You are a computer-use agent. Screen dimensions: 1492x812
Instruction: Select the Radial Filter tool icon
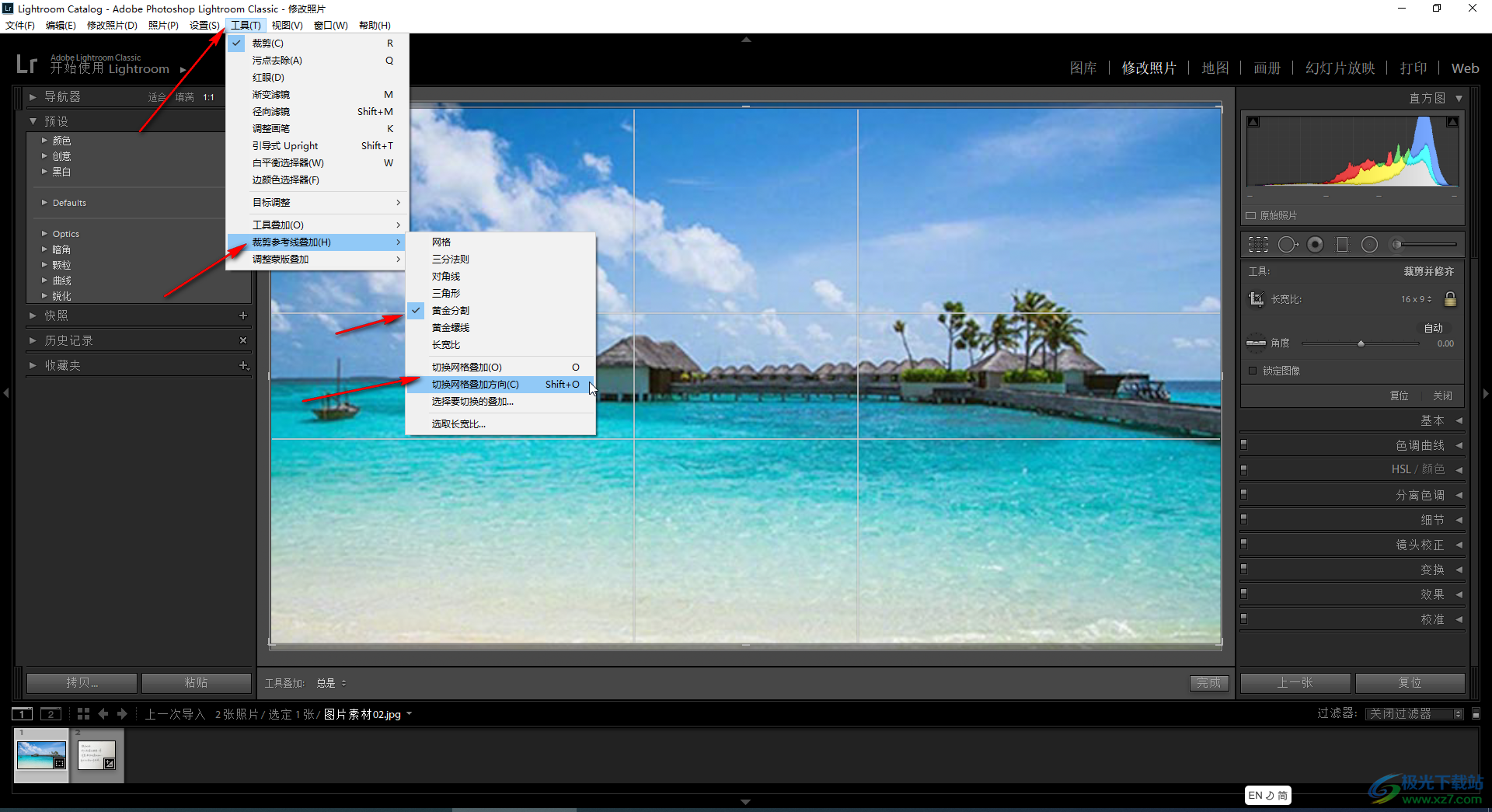(x=1369, y=245)
